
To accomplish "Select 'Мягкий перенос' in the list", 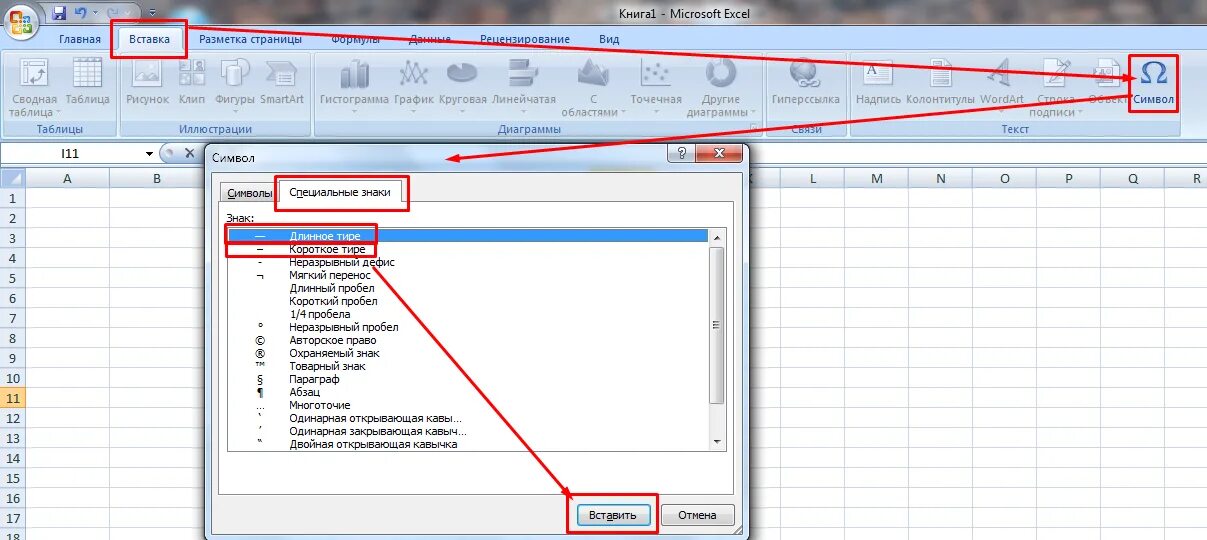I will click(x=468, y=275).
